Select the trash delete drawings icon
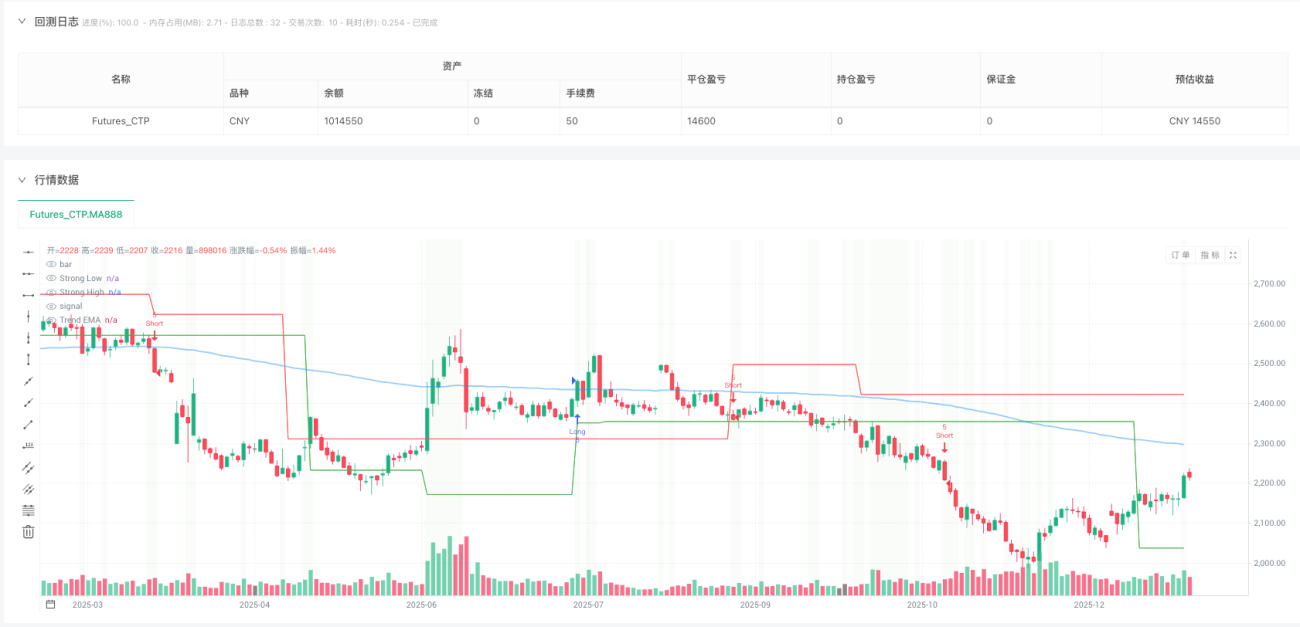 coord(28,532)
